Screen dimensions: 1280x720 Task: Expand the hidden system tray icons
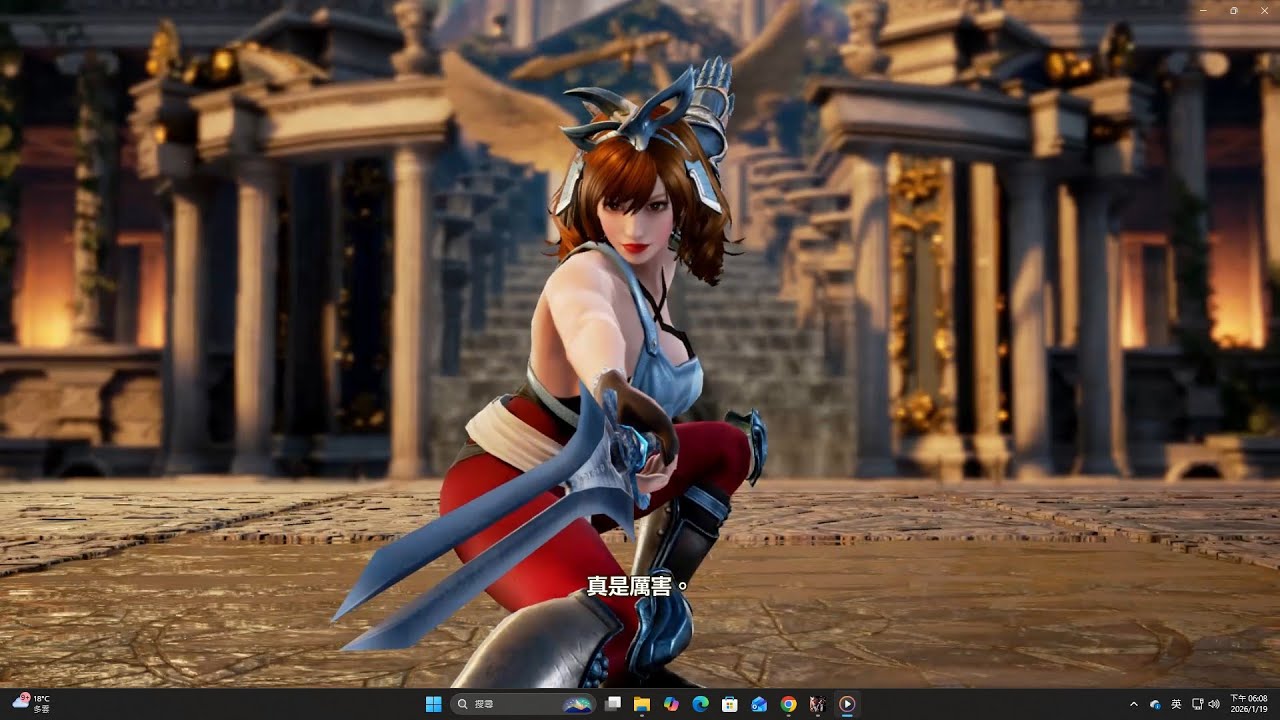[x=1134, y=704]
